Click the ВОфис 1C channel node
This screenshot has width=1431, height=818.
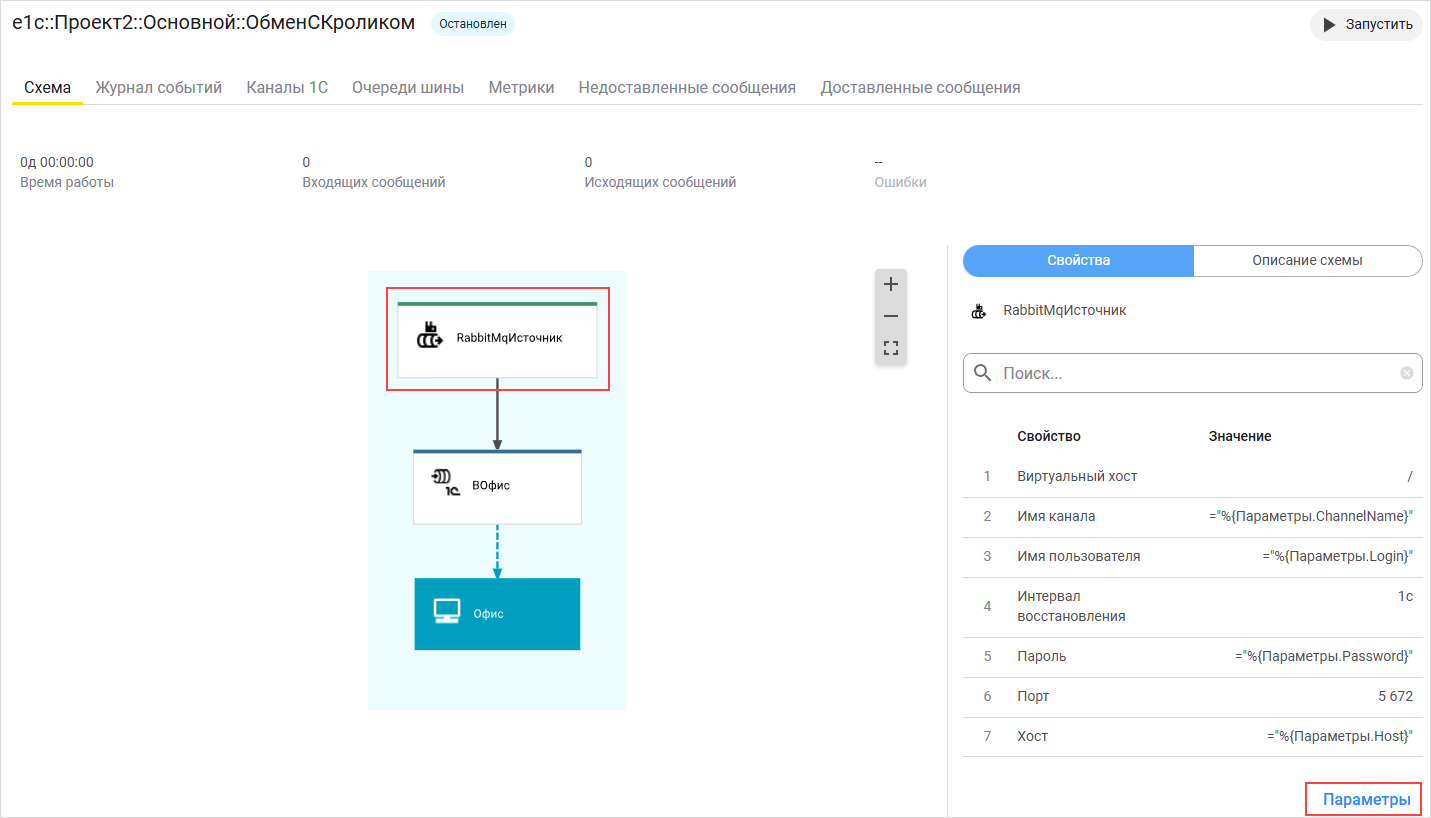(x=497, y=487)
